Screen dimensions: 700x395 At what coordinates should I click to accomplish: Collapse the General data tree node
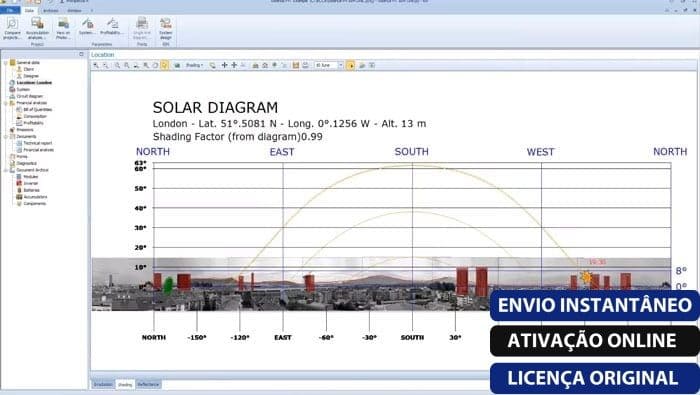[x=6, y=62]
